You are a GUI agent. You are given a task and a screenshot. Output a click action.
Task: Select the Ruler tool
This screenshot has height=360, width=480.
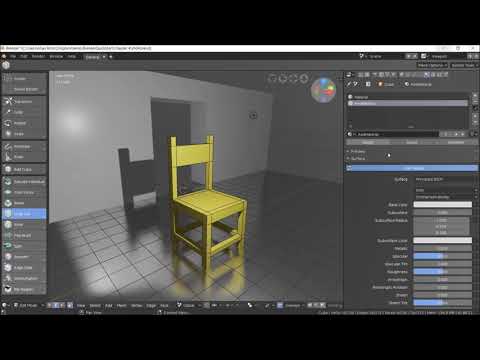pos(24,157)
